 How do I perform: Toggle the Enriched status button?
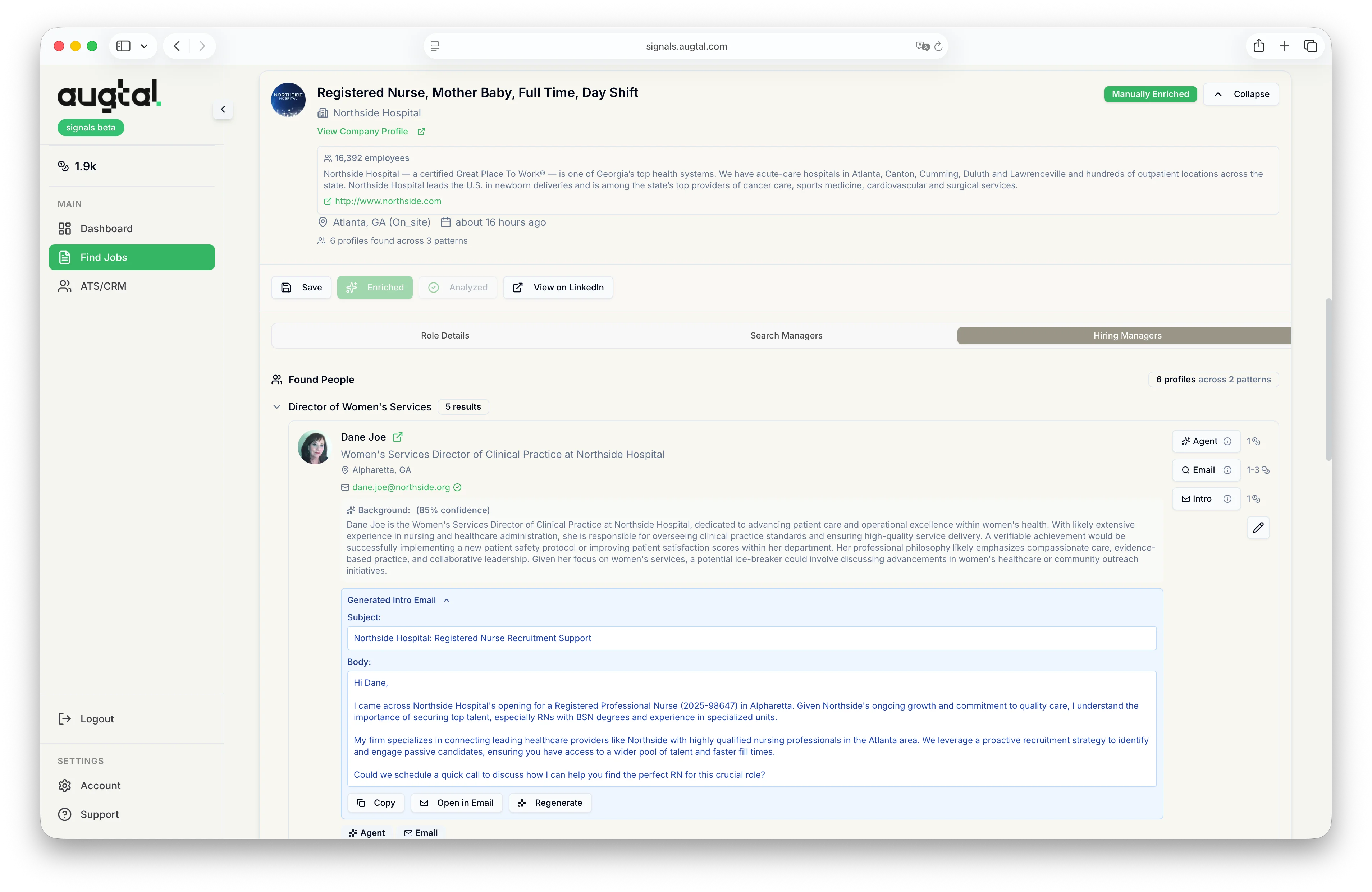[375, 287]
